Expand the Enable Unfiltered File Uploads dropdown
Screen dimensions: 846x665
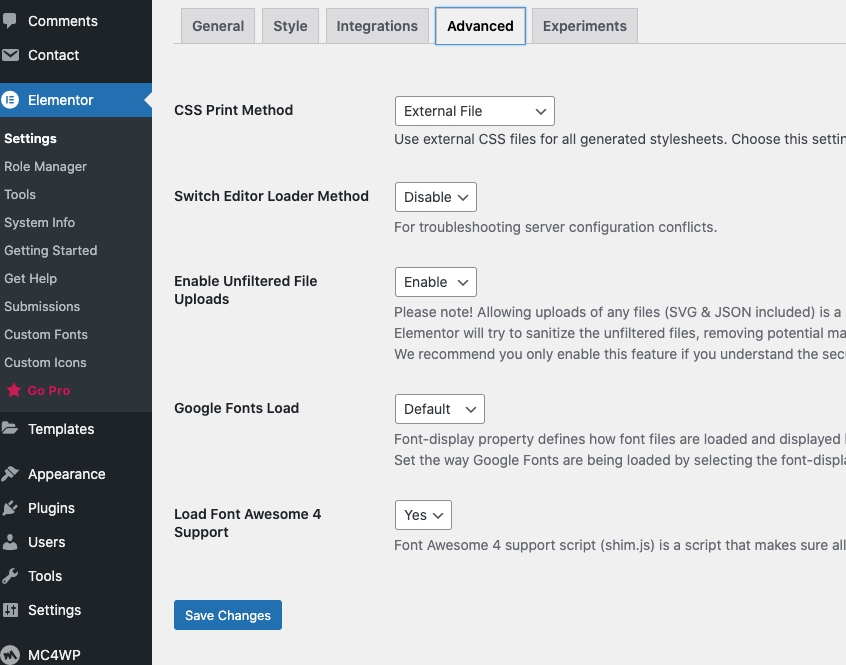(x=435, y=283)
